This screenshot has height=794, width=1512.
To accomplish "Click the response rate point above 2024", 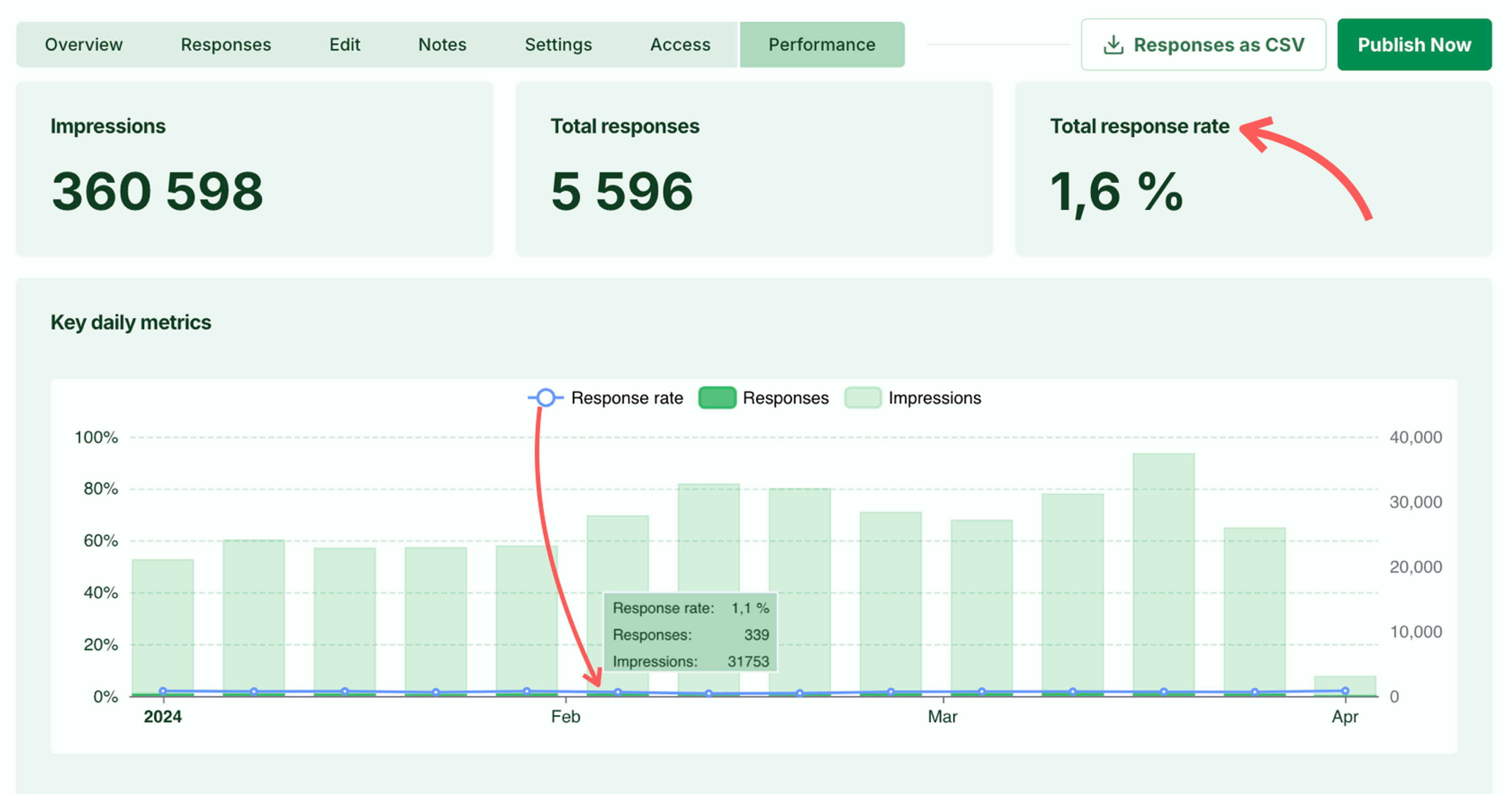I will click(163, 691).
